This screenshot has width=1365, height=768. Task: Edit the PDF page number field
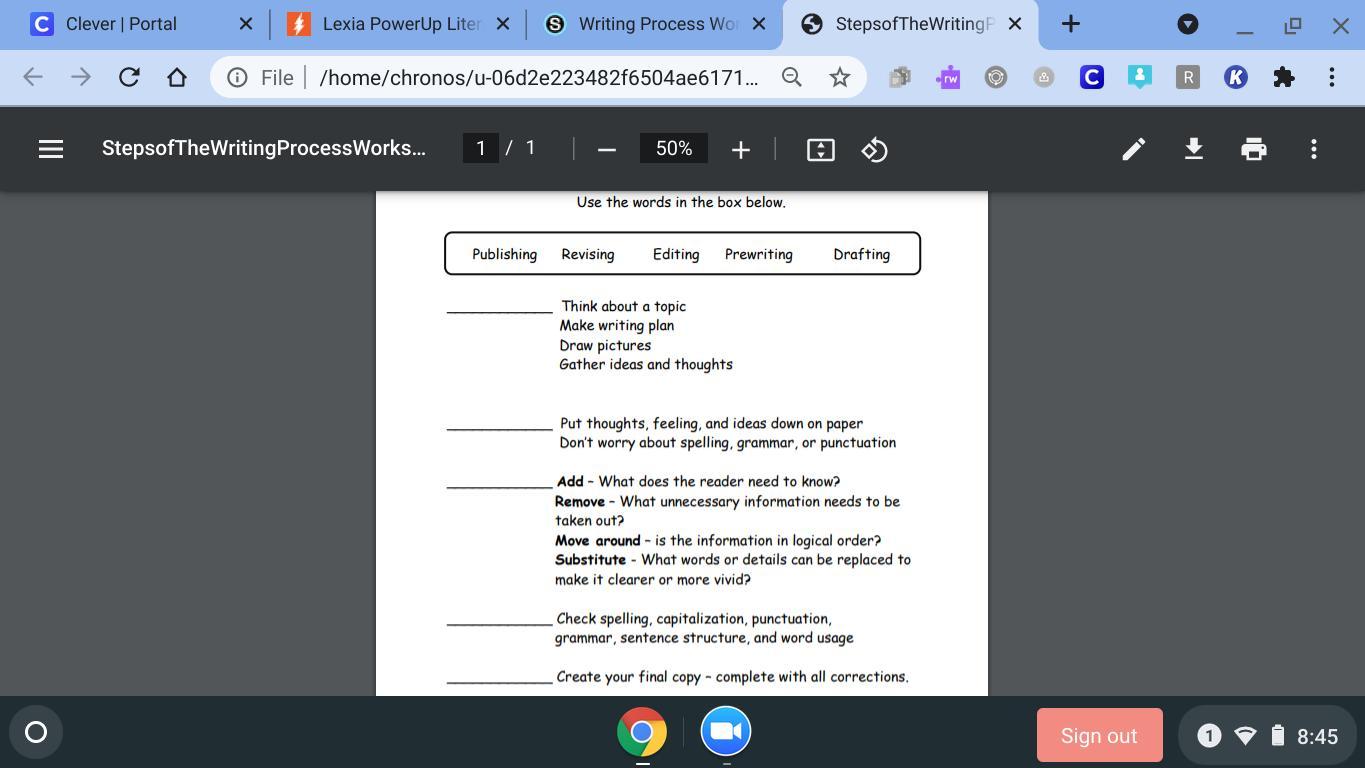481,148
